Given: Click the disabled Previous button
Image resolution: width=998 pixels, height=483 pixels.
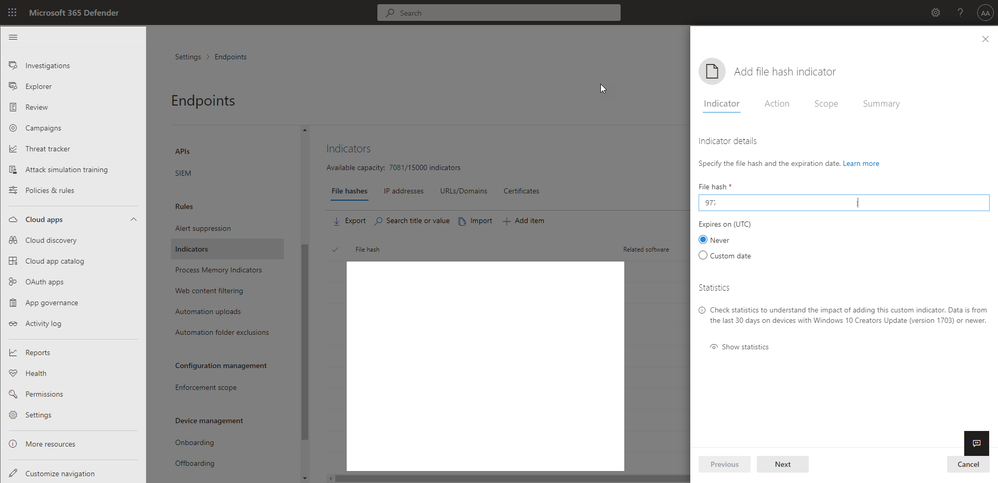Looking at the screenshot, I should click(724, 464).
